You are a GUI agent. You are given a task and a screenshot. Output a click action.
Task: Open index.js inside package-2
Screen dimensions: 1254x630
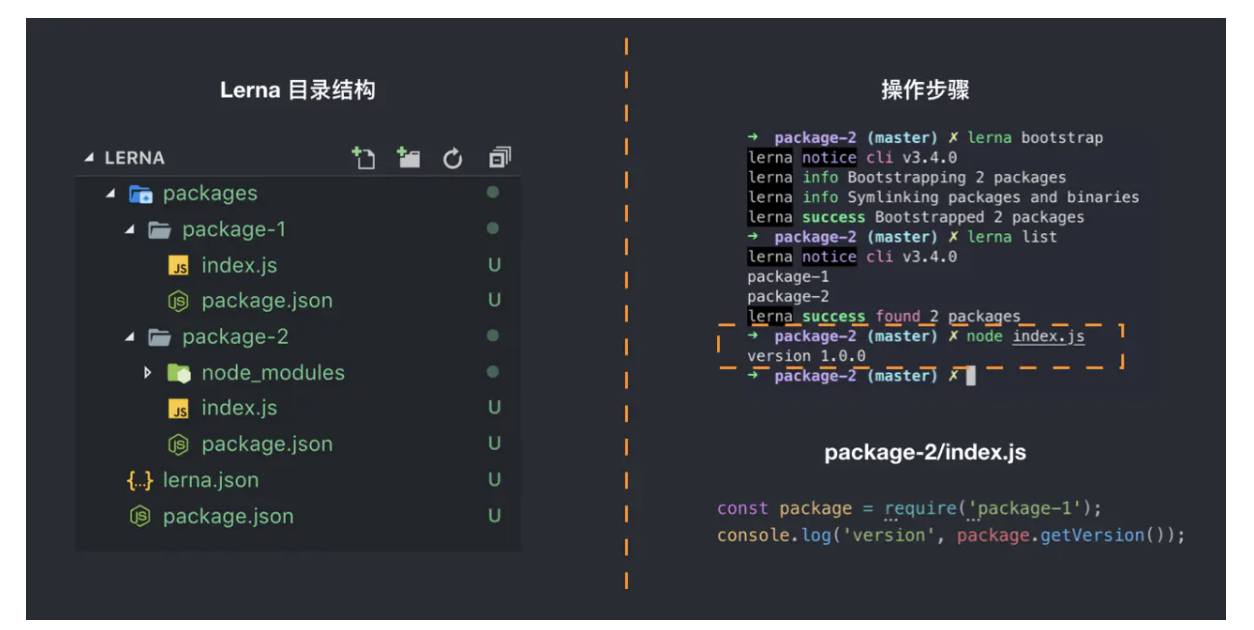pyautogui.click(x=239, y=408)
